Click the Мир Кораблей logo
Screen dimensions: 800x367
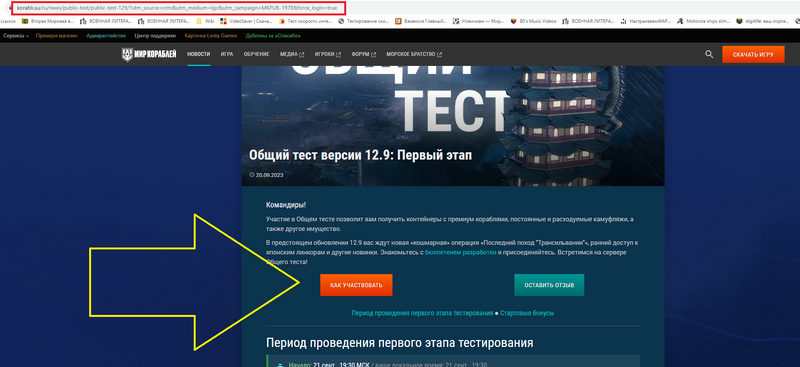pos(149,54)
